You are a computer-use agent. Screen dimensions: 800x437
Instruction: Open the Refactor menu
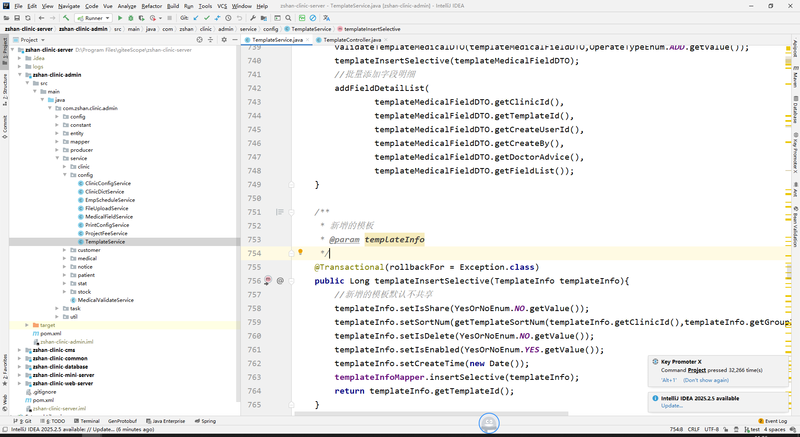(x=151, y=6)
